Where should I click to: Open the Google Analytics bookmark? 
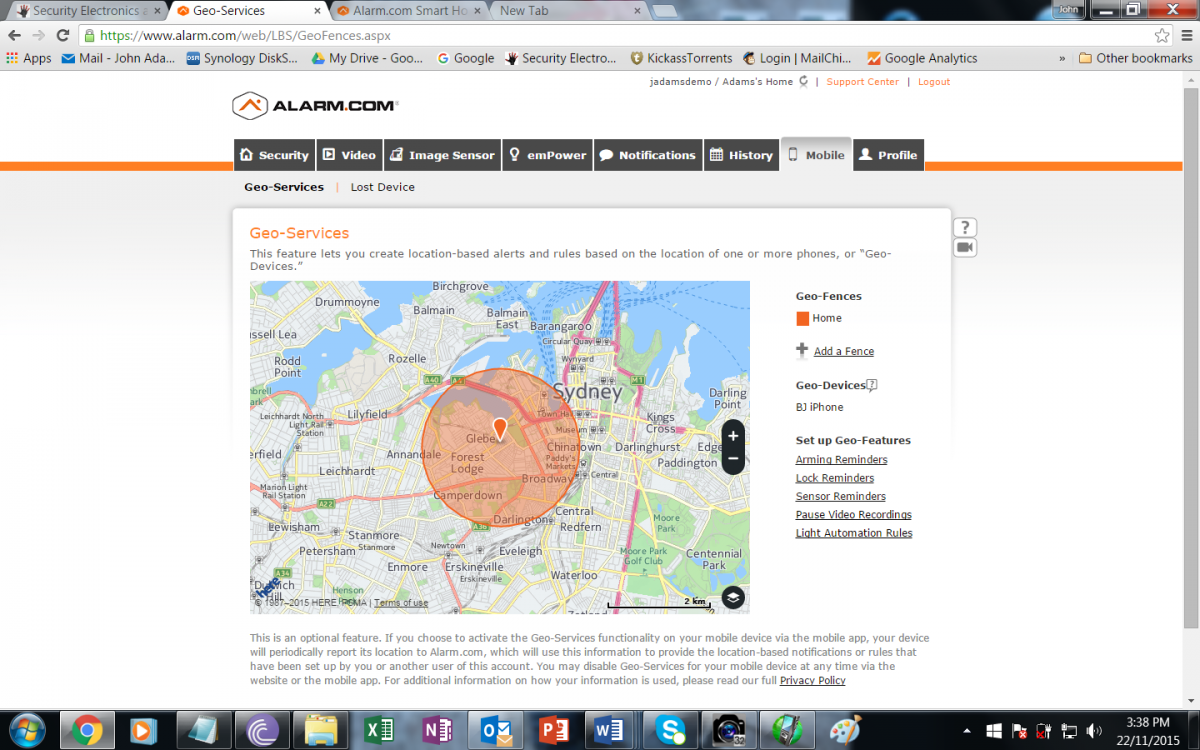pyautogui.click(x=922, y=58)
